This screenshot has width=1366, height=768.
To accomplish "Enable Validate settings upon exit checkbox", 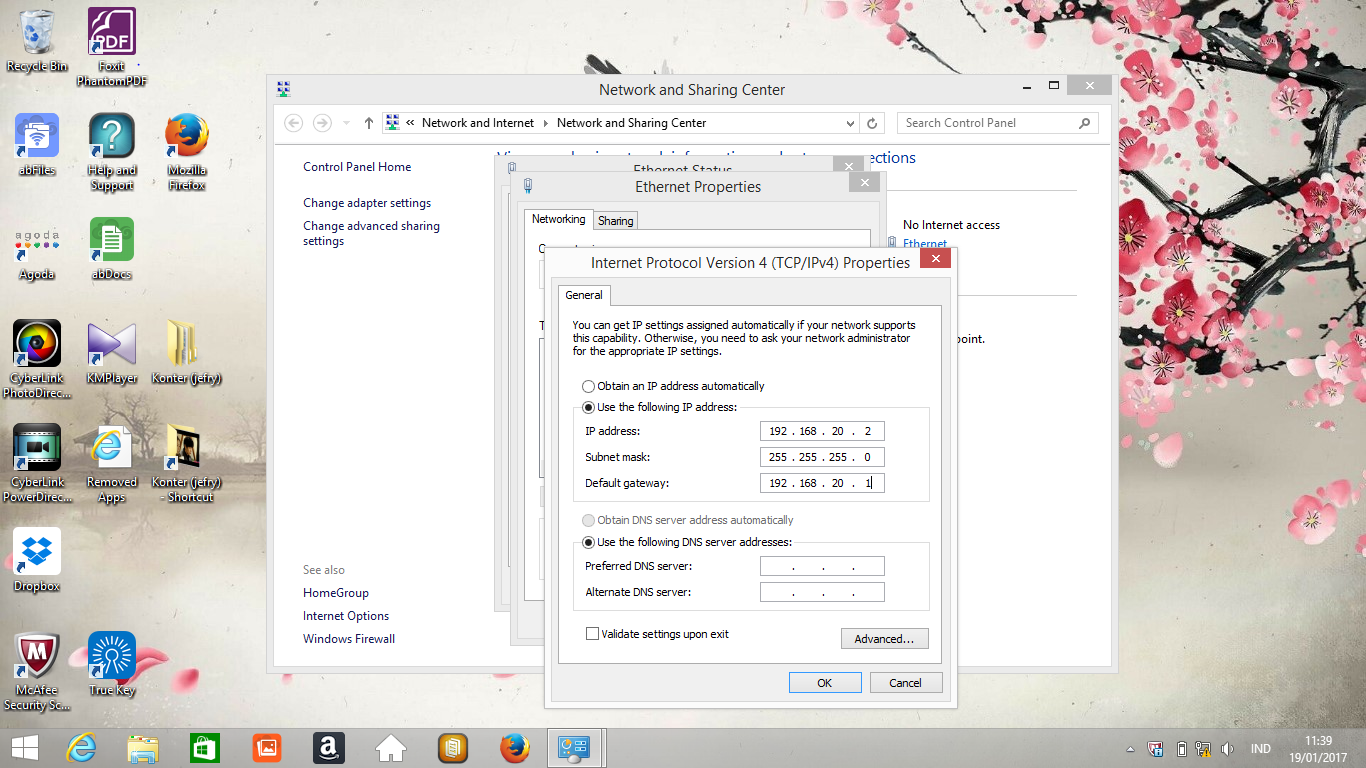I will 592,634.
